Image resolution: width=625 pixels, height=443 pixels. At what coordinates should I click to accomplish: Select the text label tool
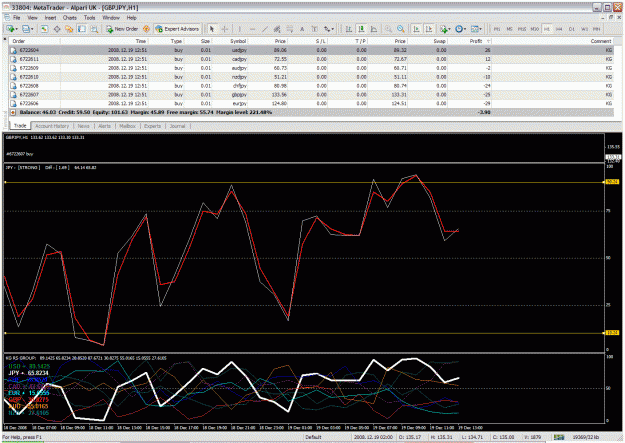coord(314,29)
